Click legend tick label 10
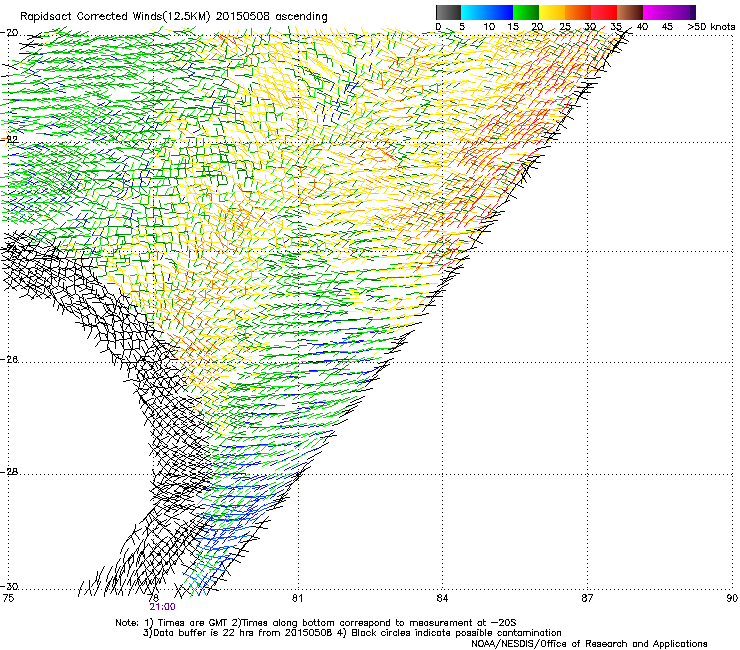This screenshot has width=740, height=650. [489, 27]
